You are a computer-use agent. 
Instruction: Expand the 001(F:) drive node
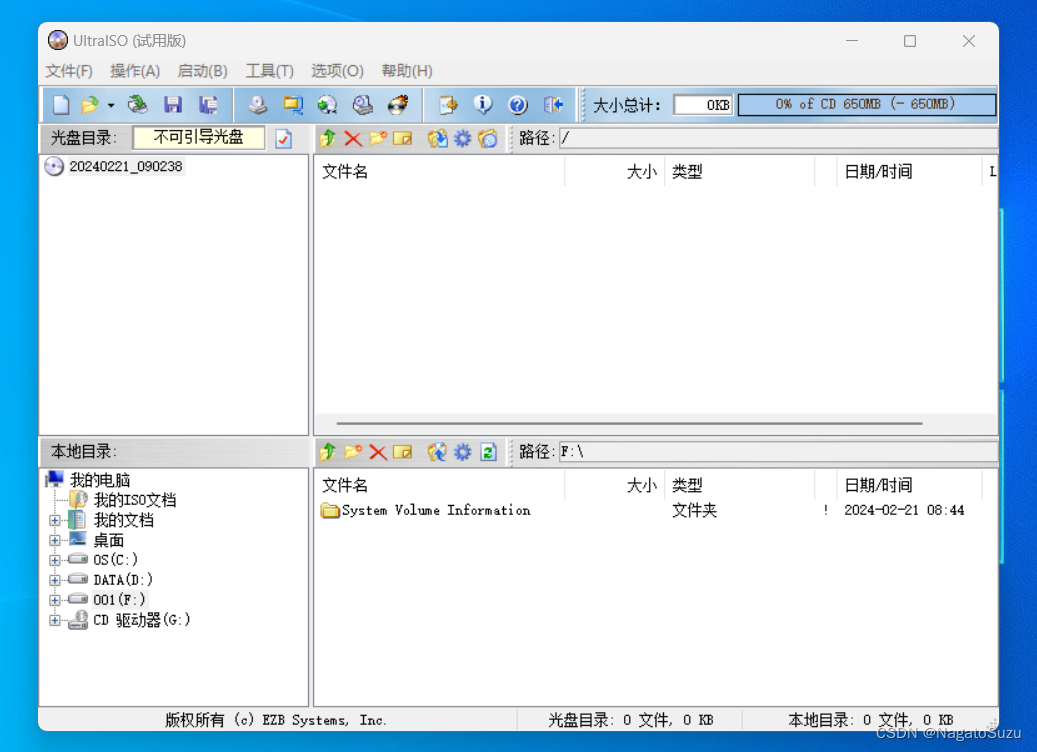[x=55, y=600]
